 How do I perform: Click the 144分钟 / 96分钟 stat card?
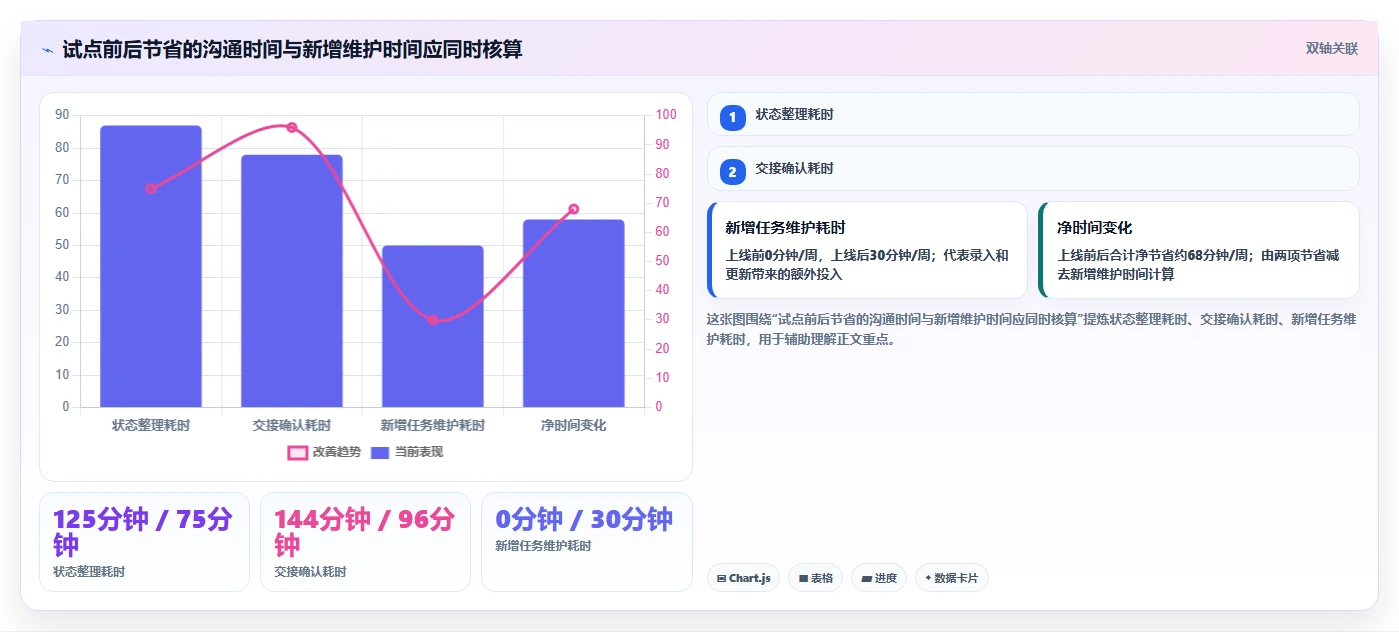click(365, 542)
